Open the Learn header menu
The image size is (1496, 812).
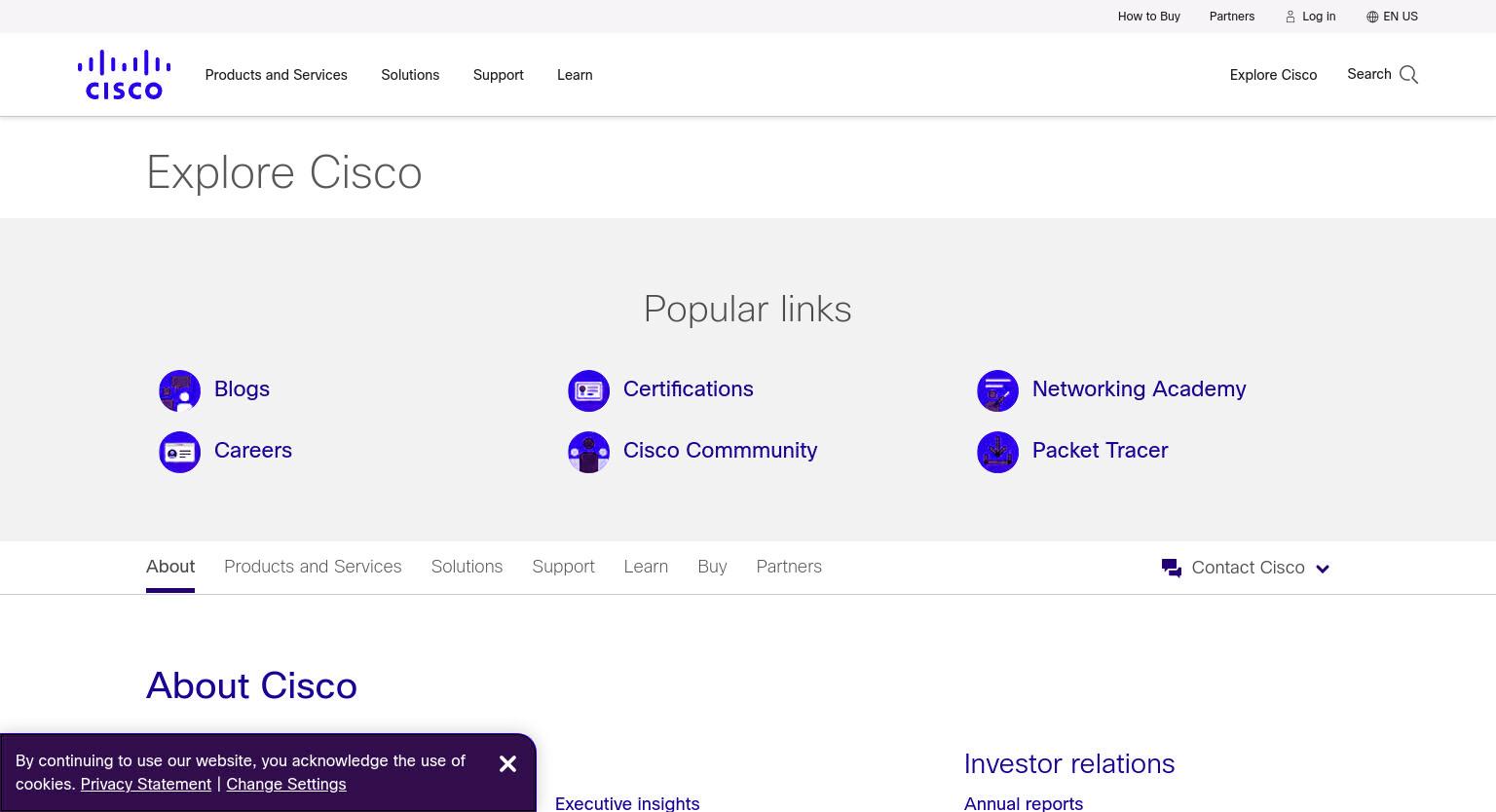(575, 75)
